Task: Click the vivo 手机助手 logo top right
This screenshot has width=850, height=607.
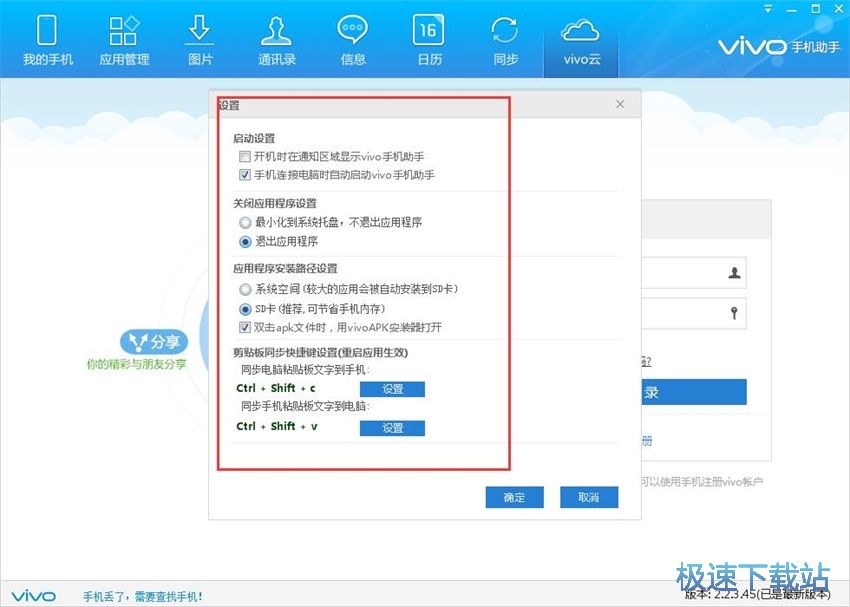Action: (779, 47)
